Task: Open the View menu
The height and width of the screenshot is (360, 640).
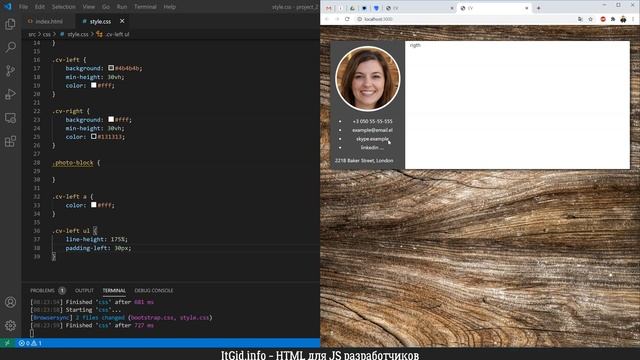Action: pyautogui.click(x=89, y=7)
